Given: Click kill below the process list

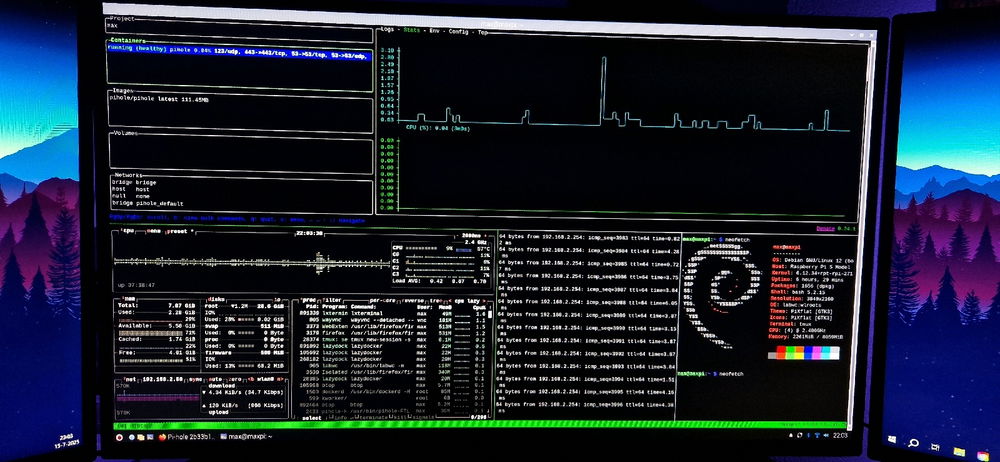Looking at the screenshot, I should click(400, 419).
